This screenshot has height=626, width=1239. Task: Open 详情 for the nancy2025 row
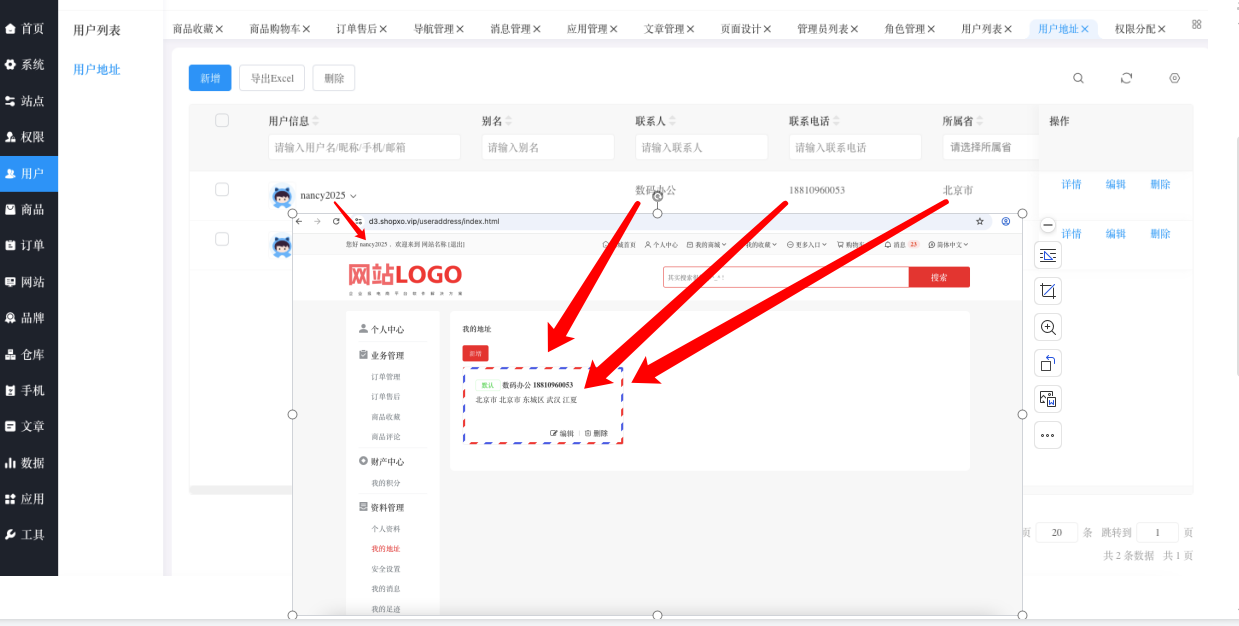click(1071, 184)
